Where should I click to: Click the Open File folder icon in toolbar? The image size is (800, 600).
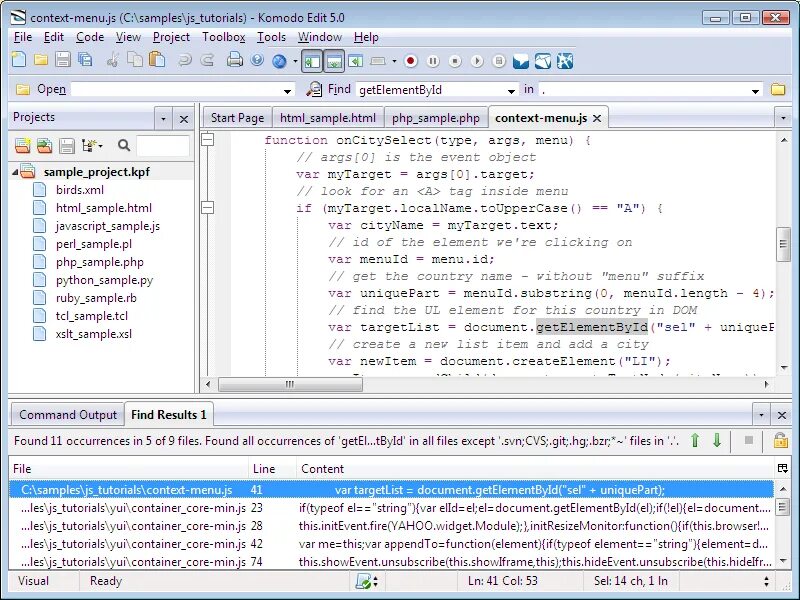point(41,60)
